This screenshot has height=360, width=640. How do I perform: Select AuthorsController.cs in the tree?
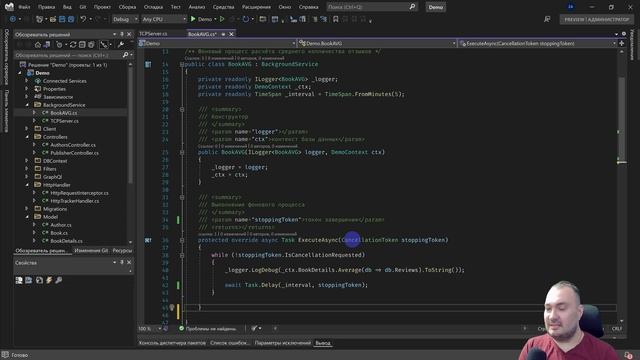coord(73,145)
